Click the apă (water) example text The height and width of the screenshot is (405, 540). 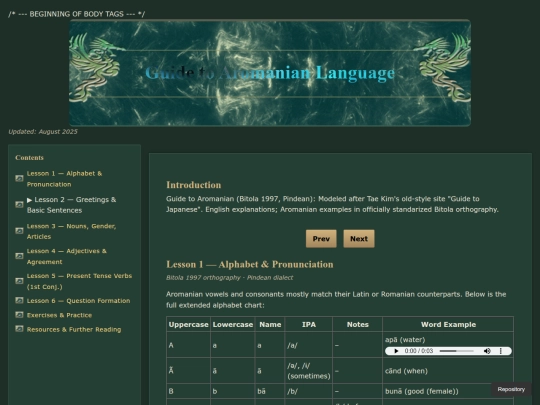(405, 340)
